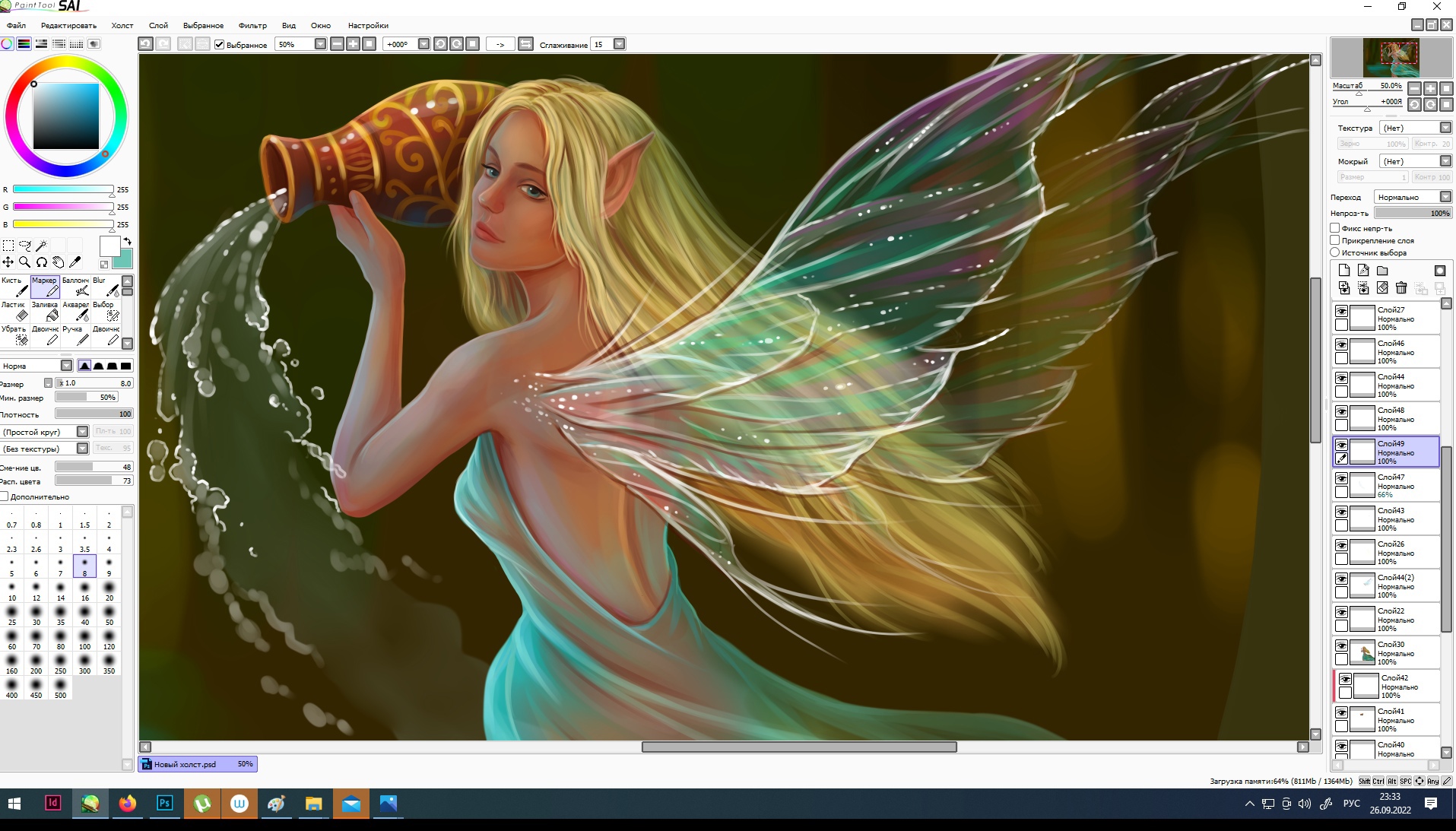
Task: Select the Кисть brush tool
Action: [14, 287]
